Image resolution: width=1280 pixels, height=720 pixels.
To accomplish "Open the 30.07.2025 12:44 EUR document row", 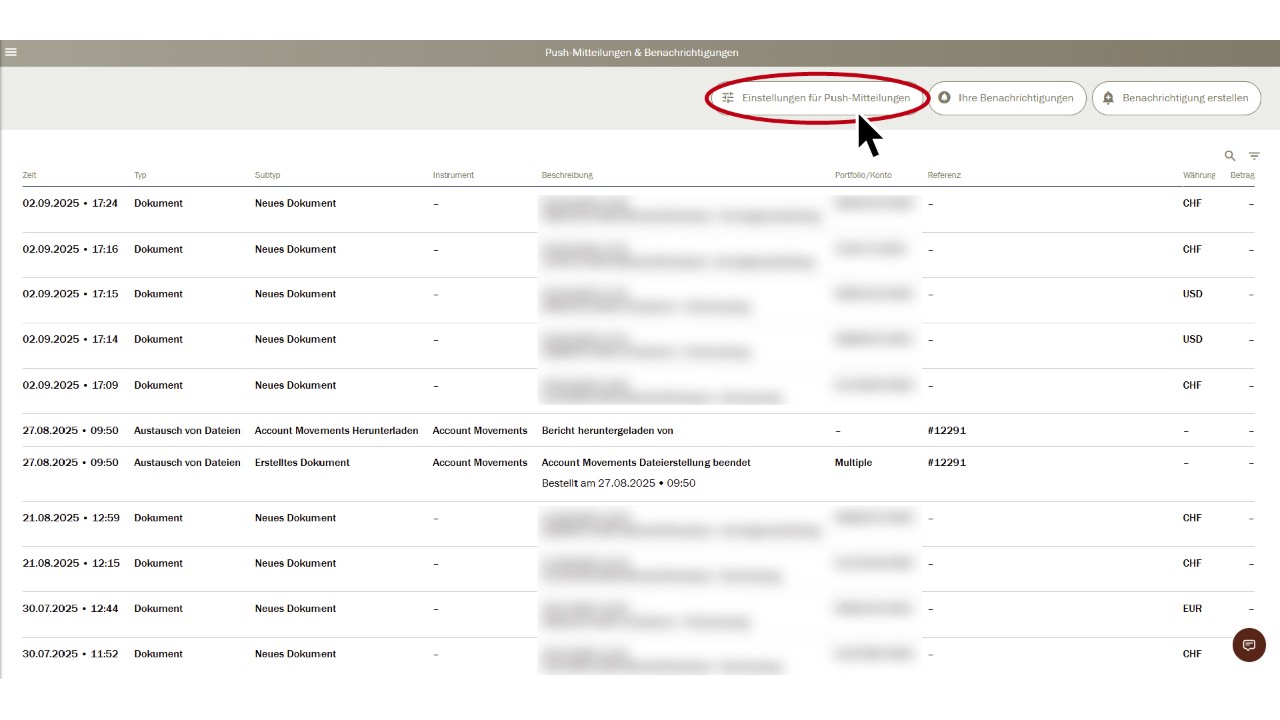I will coord(300,609).
